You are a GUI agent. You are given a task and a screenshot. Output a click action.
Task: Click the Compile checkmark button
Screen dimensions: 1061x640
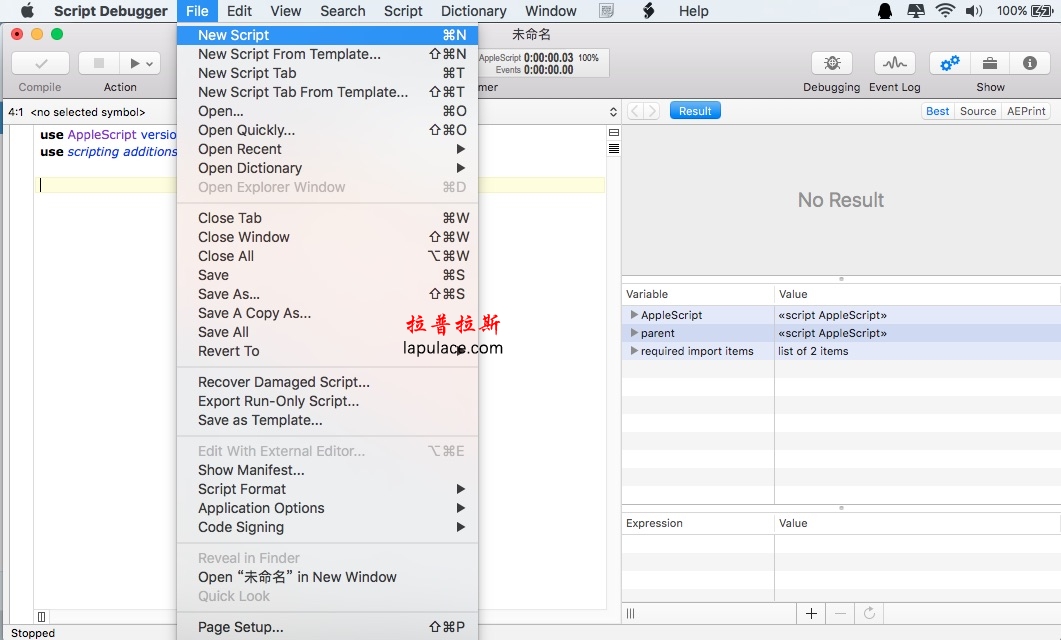tap(41, 64)
